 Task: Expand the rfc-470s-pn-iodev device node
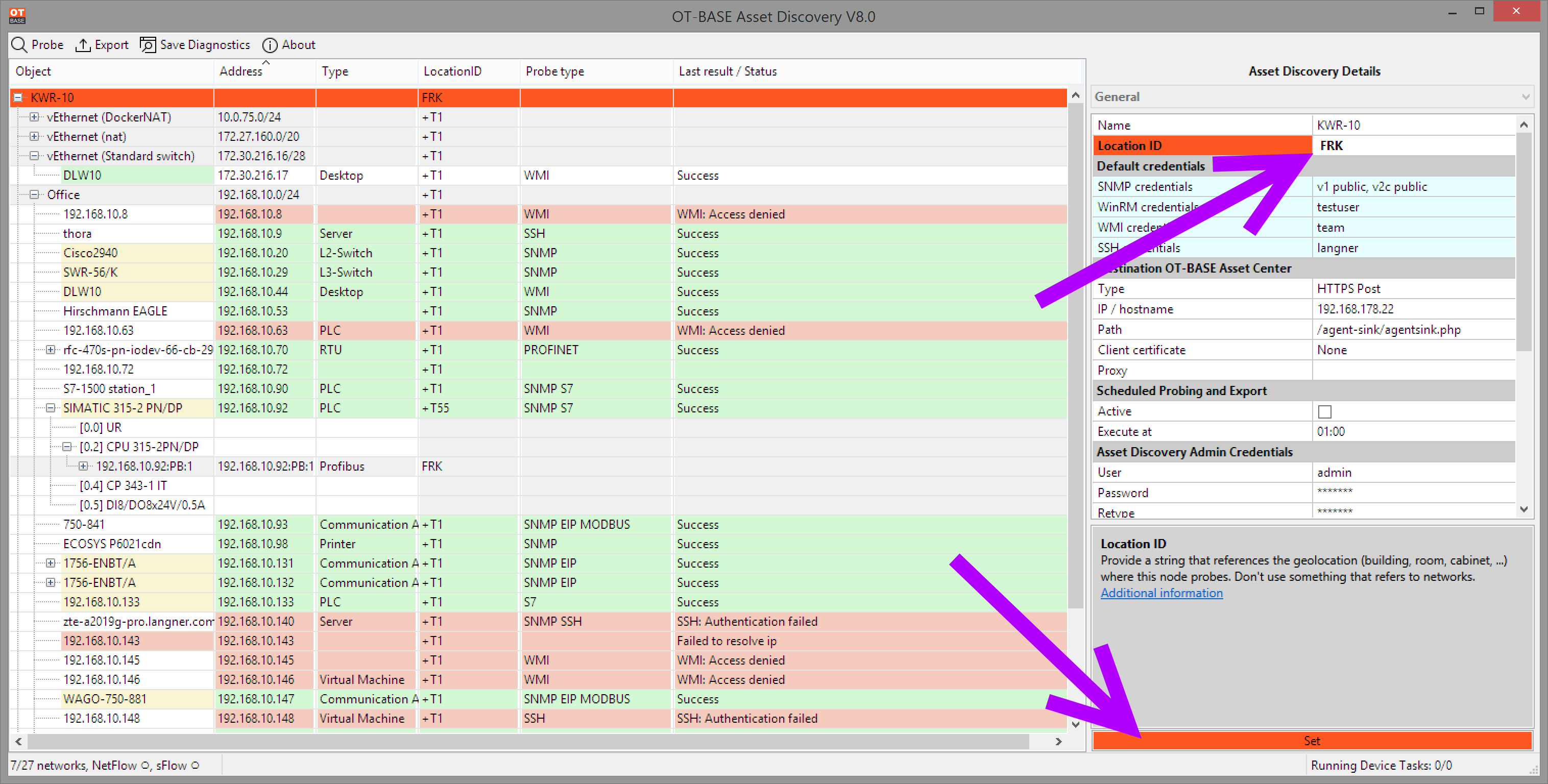point(51,350)
